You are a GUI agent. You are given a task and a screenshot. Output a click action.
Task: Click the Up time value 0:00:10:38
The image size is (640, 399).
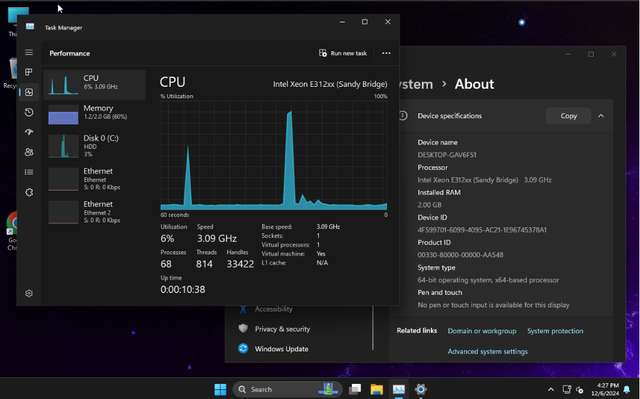[183, 290]
